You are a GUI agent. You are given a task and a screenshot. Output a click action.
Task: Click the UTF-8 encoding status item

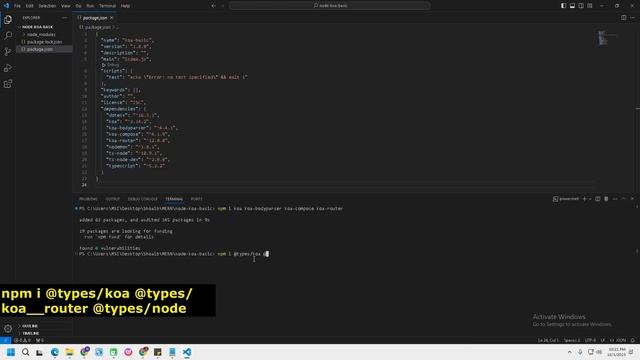click(x=590, y=340)
